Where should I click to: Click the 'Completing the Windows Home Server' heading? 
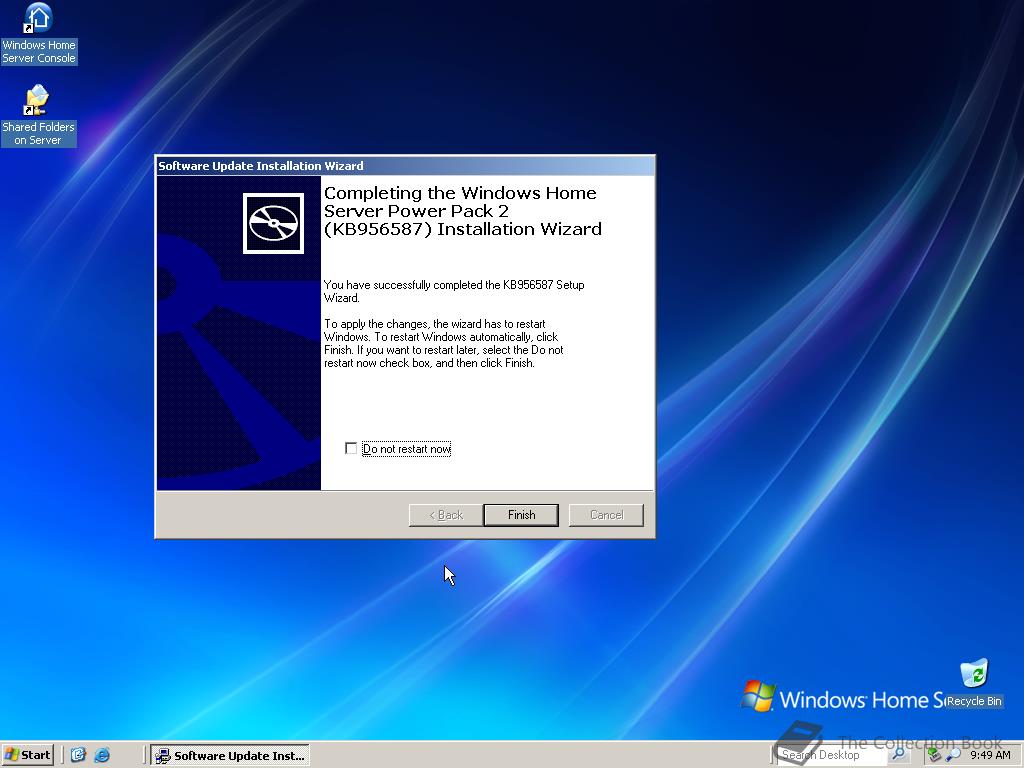463,211
